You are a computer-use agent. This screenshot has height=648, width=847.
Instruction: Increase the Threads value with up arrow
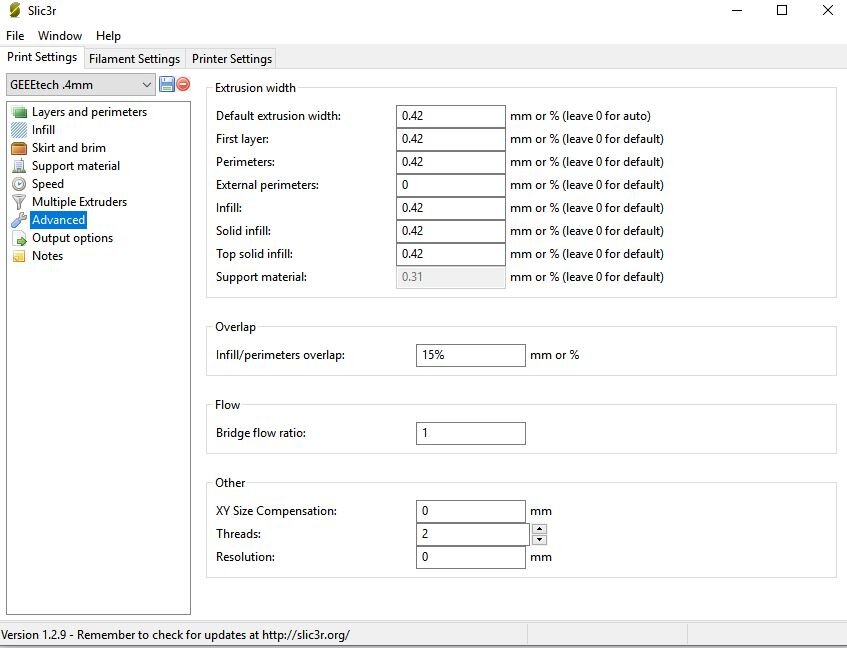539,529
